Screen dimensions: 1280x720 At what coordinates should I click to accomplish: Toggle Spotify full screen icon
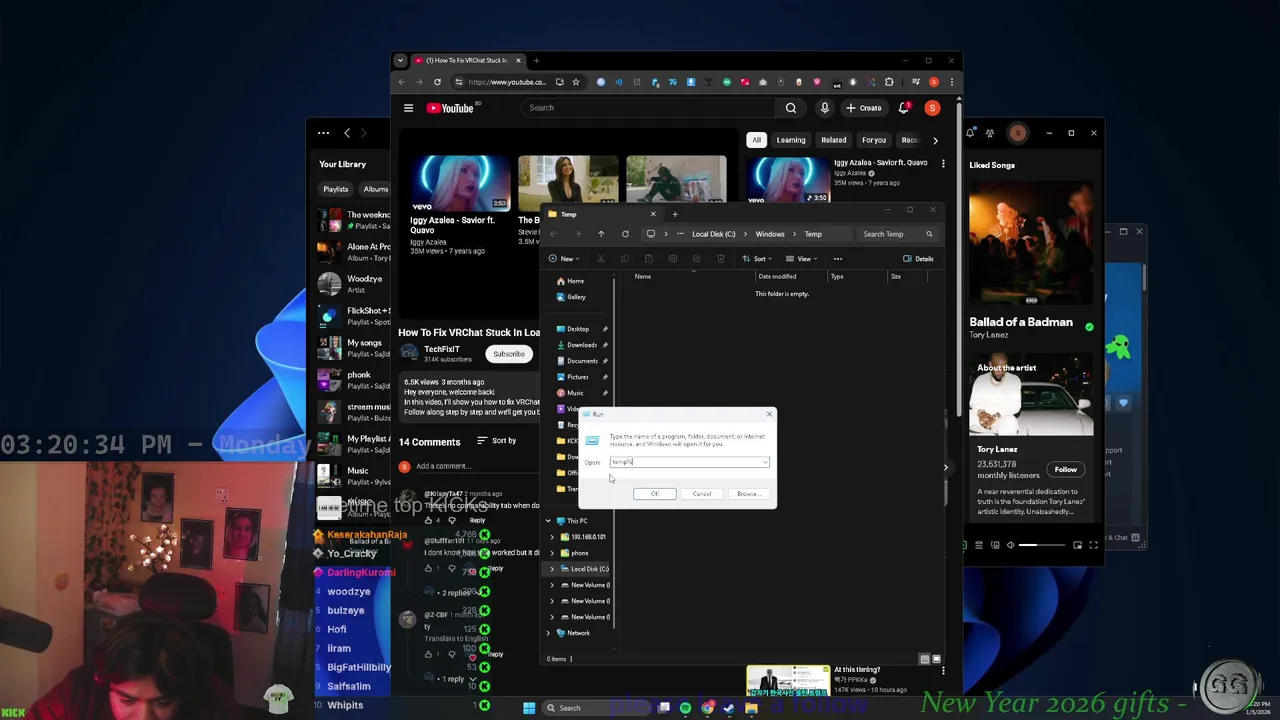pos(1093,545)
